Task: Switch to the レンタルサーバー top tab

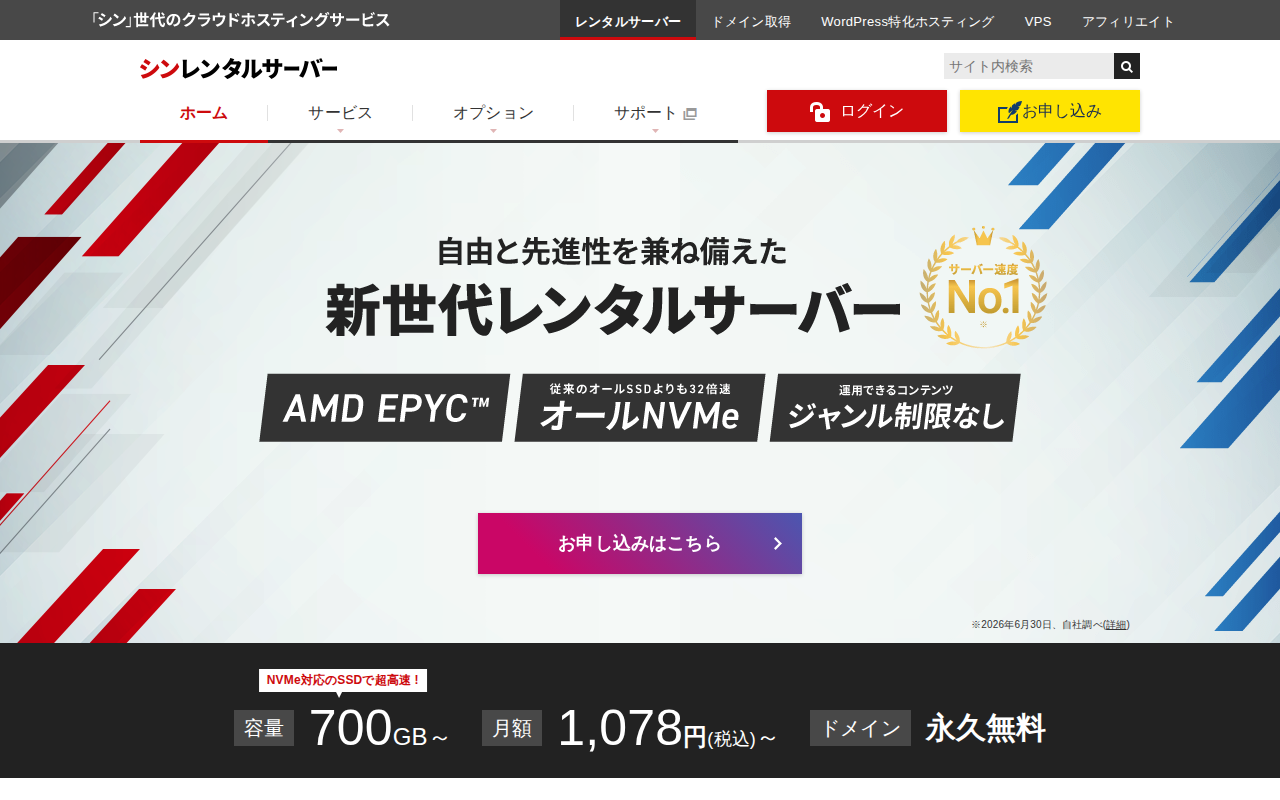Action: click(628, 21)
